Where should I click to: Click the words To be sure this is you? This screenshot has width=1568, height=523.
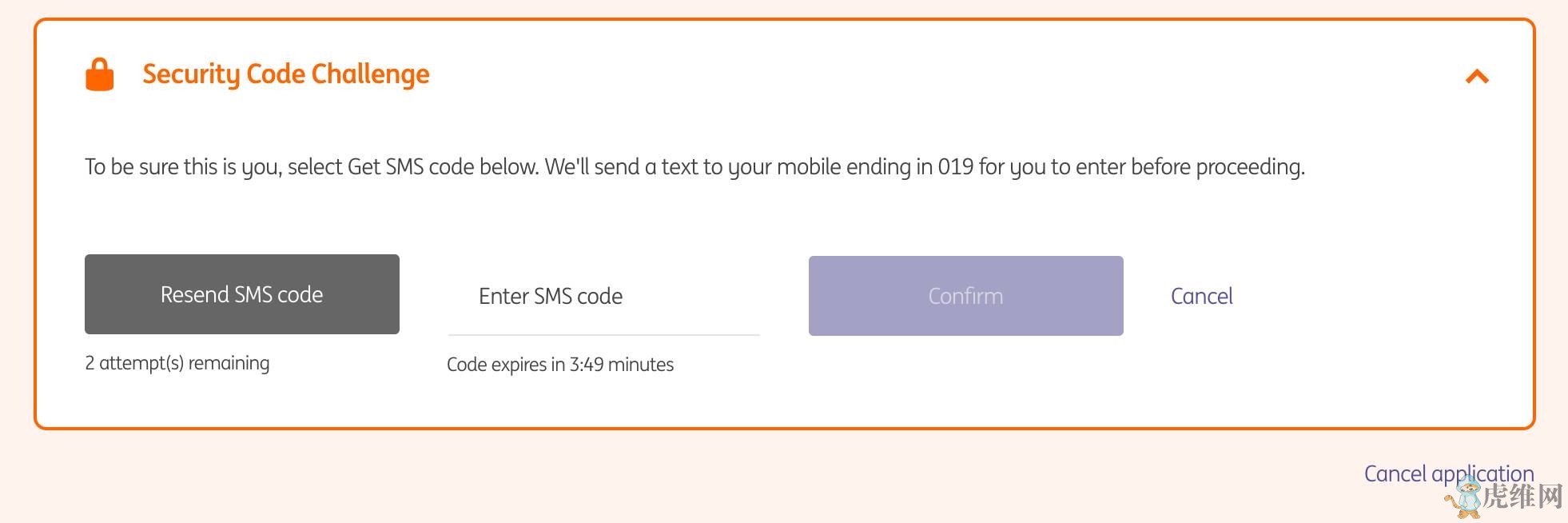[x=183, y=167]
